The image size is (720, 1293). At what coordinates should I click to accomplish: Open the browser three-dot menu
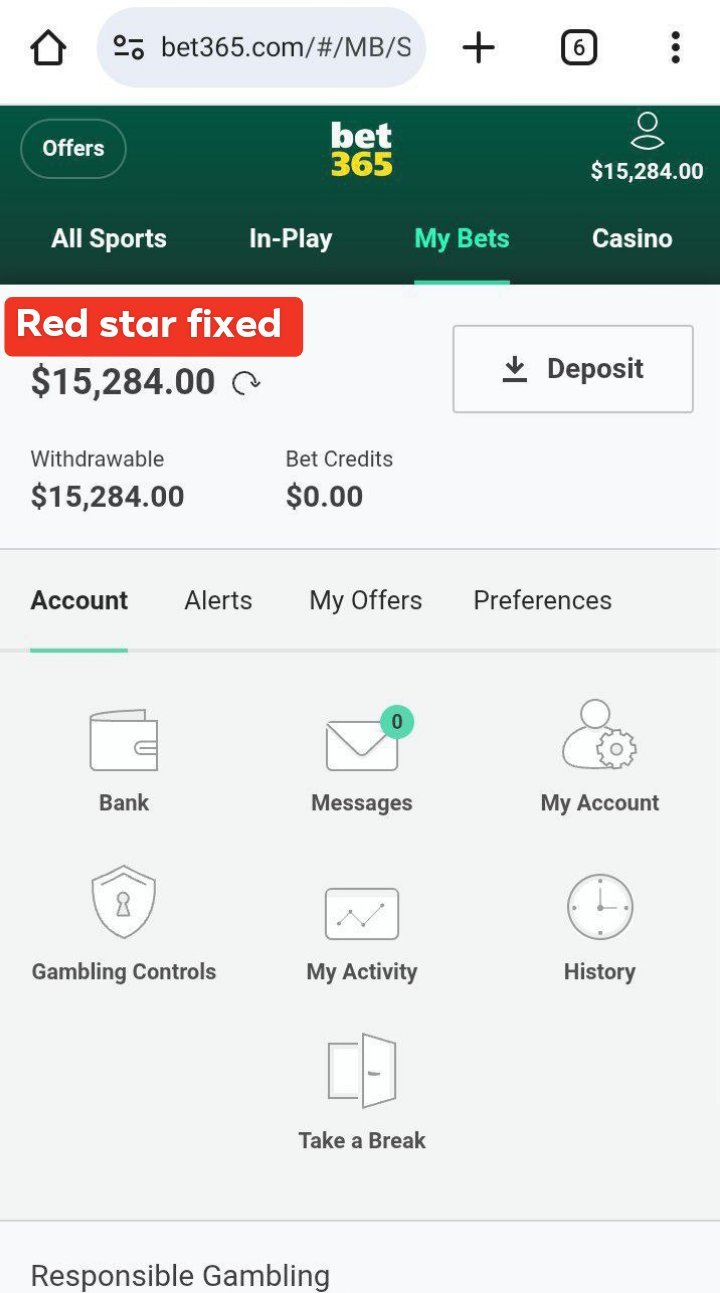coord(675,47)
